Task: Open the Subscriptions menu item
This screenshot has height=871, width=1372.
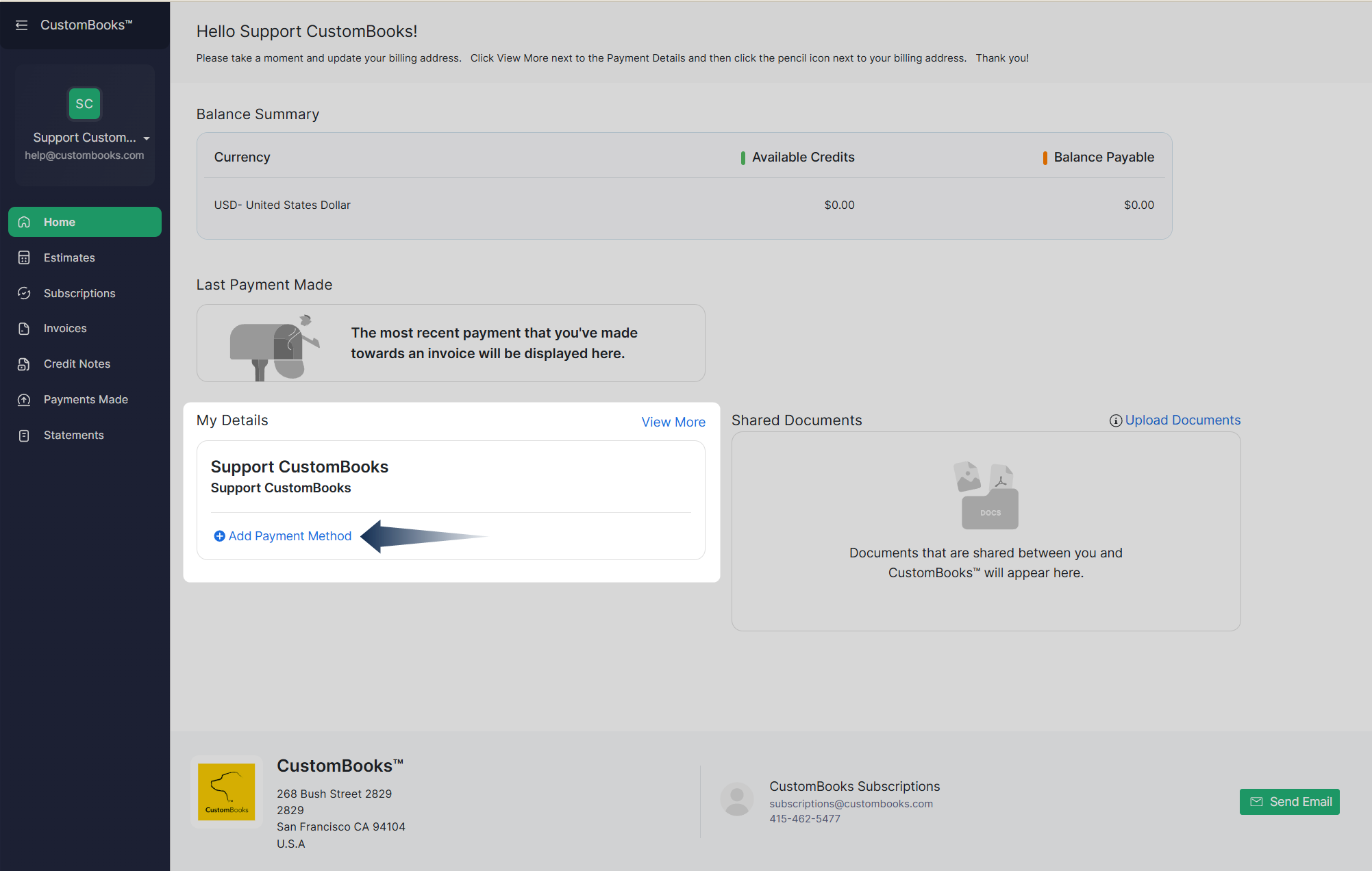Action: coord(79,293)
